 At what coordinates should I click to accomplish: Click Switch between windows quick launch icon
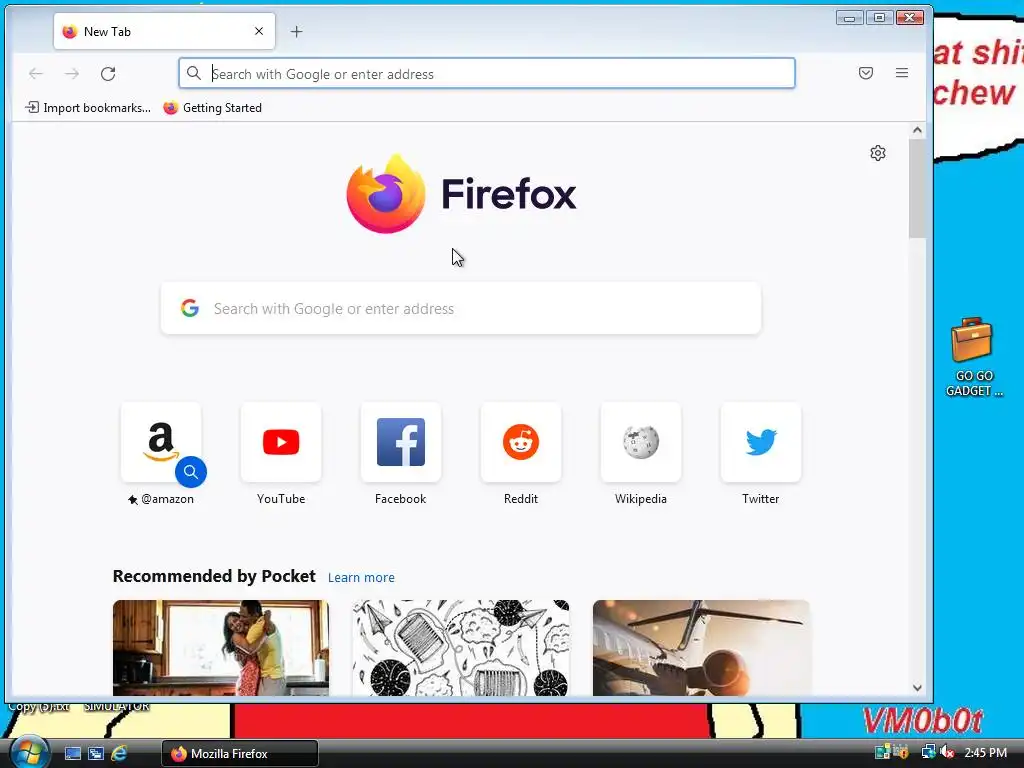click(x=96, y=754)
